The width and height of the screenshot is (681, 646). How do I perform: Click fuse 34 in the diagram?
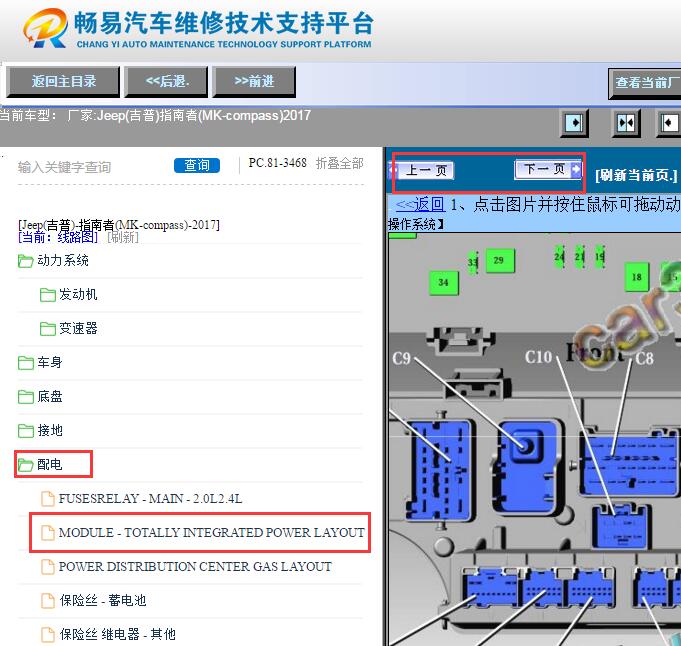443,283
